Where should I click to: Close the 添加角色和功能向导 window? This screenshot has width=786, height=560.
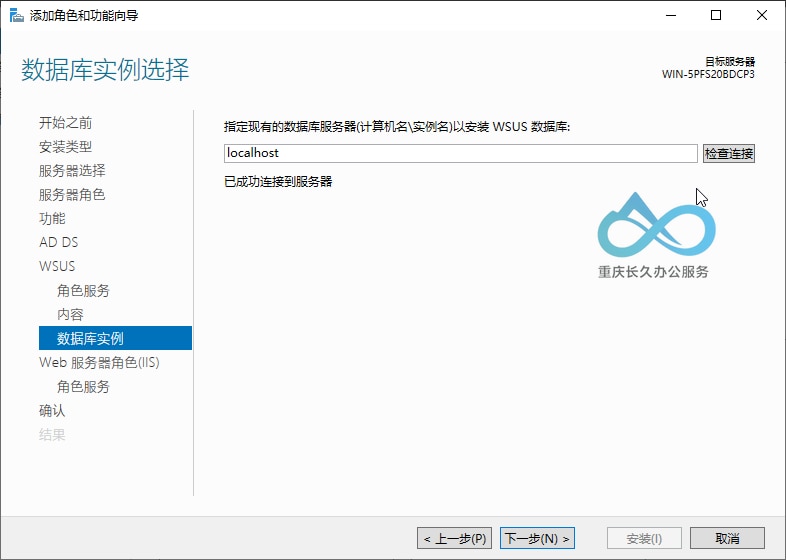coord(762,15)
